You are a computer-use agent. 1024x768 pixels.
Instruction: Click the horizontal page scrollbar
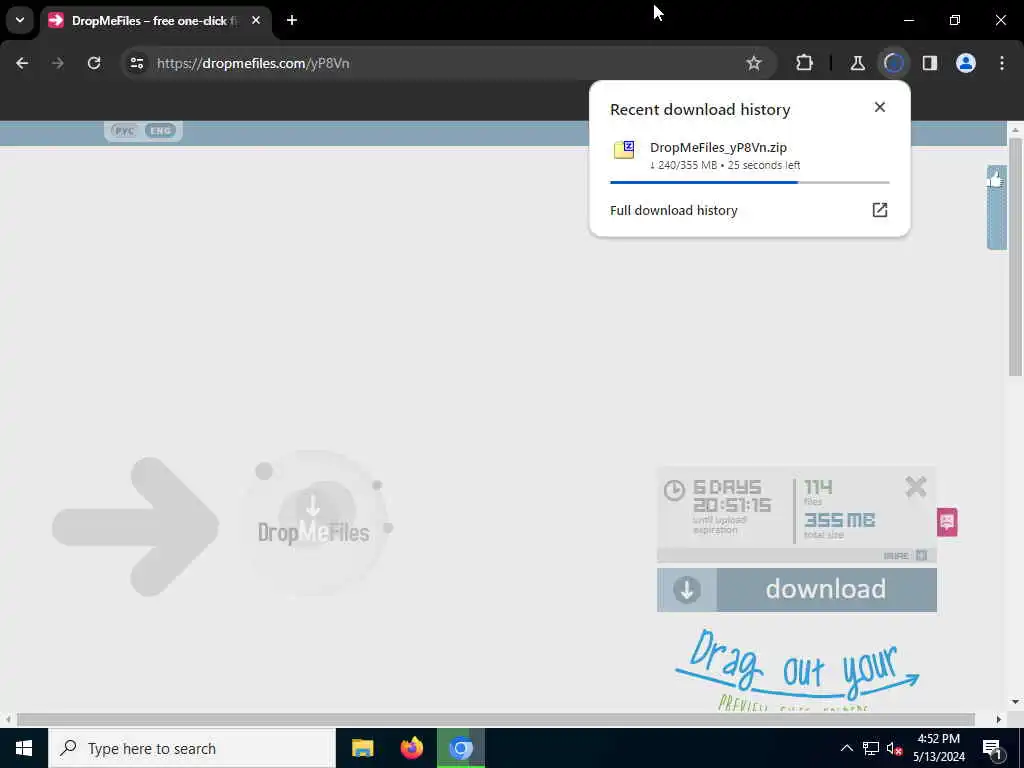496,720
